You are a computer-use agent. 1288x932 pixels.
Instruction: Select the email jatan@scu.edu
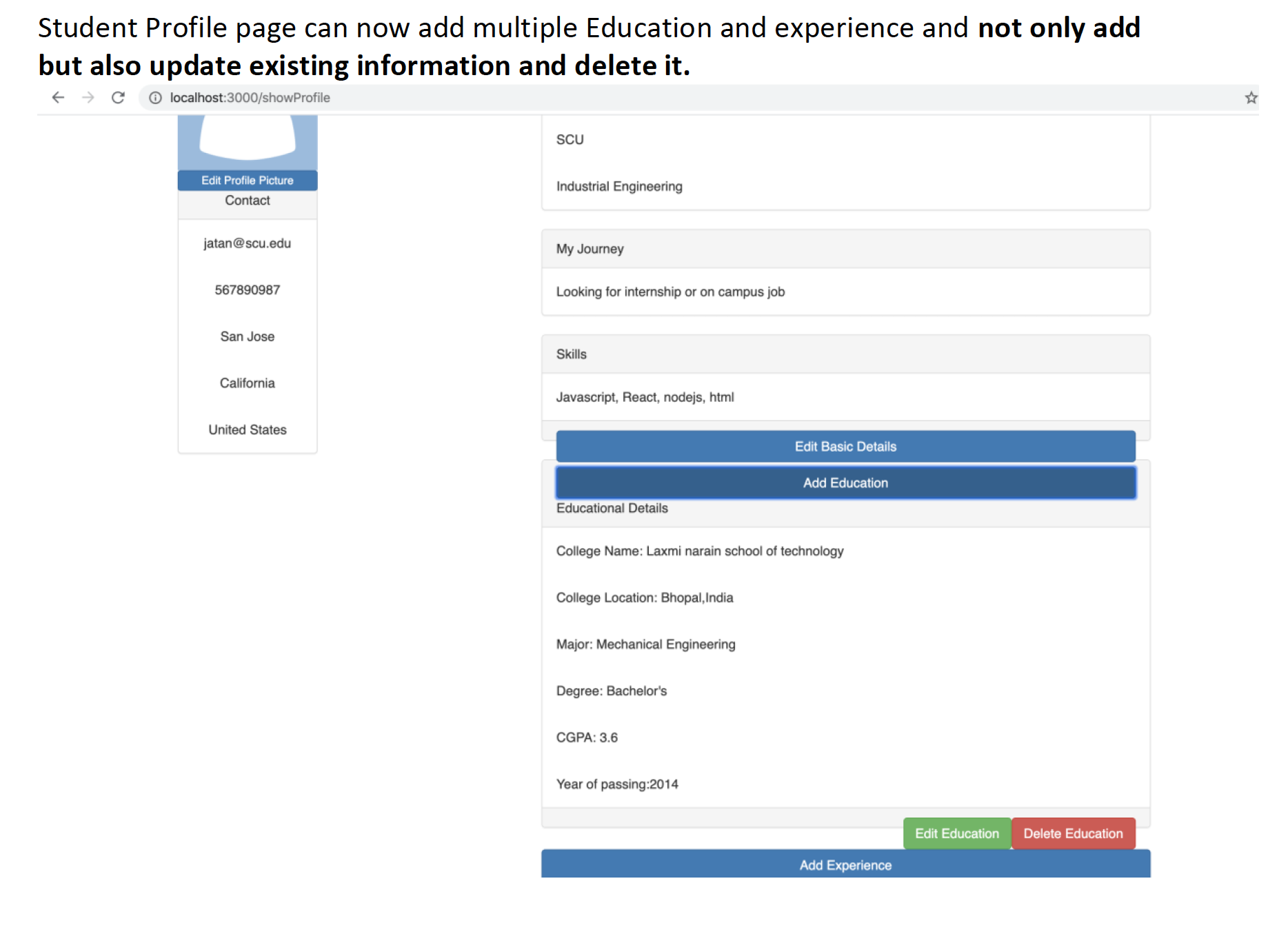point(248,243)
